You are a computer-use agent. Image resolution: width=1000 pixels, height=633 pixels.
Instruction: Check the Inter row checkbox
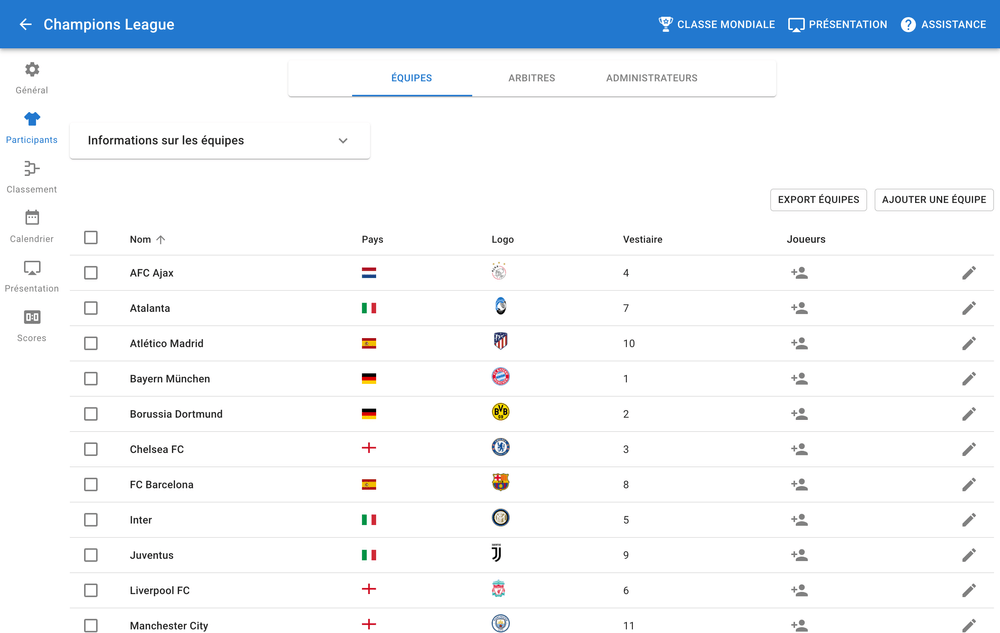click(91, 520)
